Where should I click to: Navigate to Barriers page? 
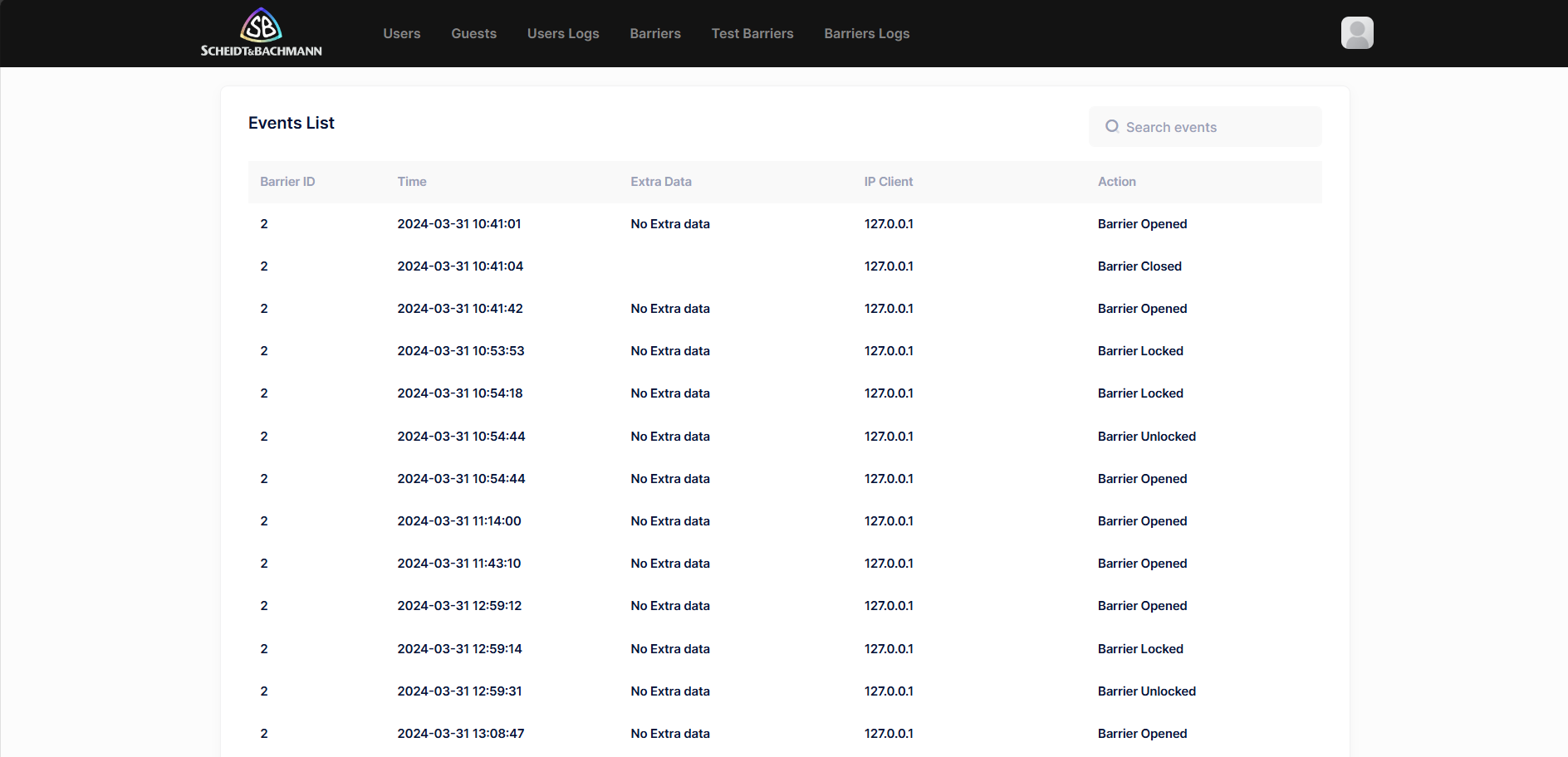click(655, 33)
